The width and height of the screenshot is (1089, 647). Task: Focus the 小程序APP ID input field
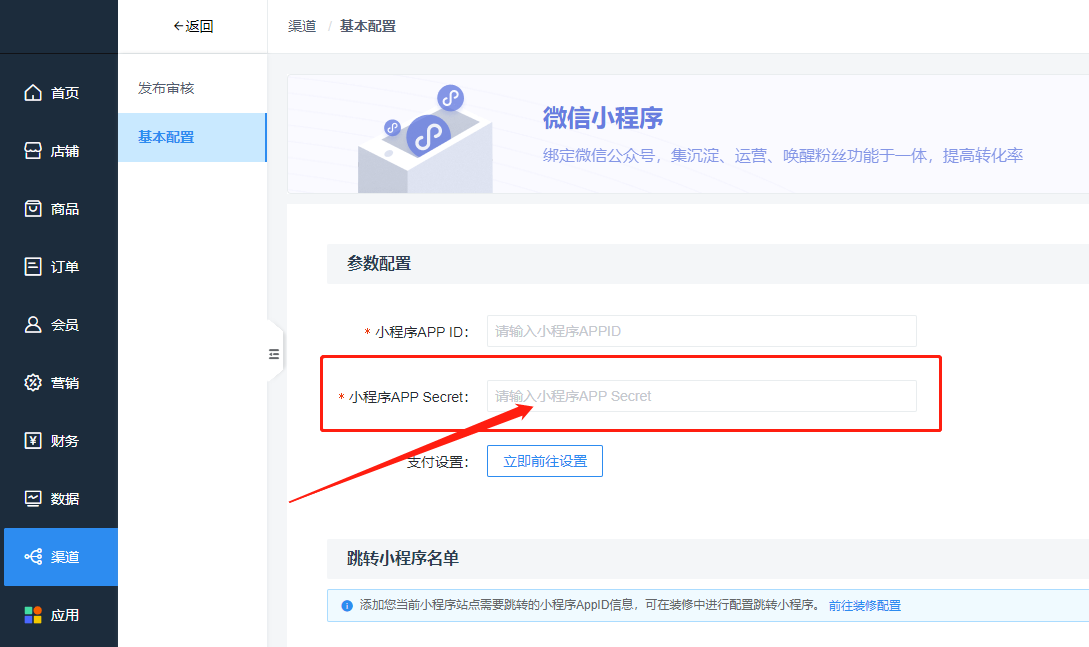click(701, 331)
